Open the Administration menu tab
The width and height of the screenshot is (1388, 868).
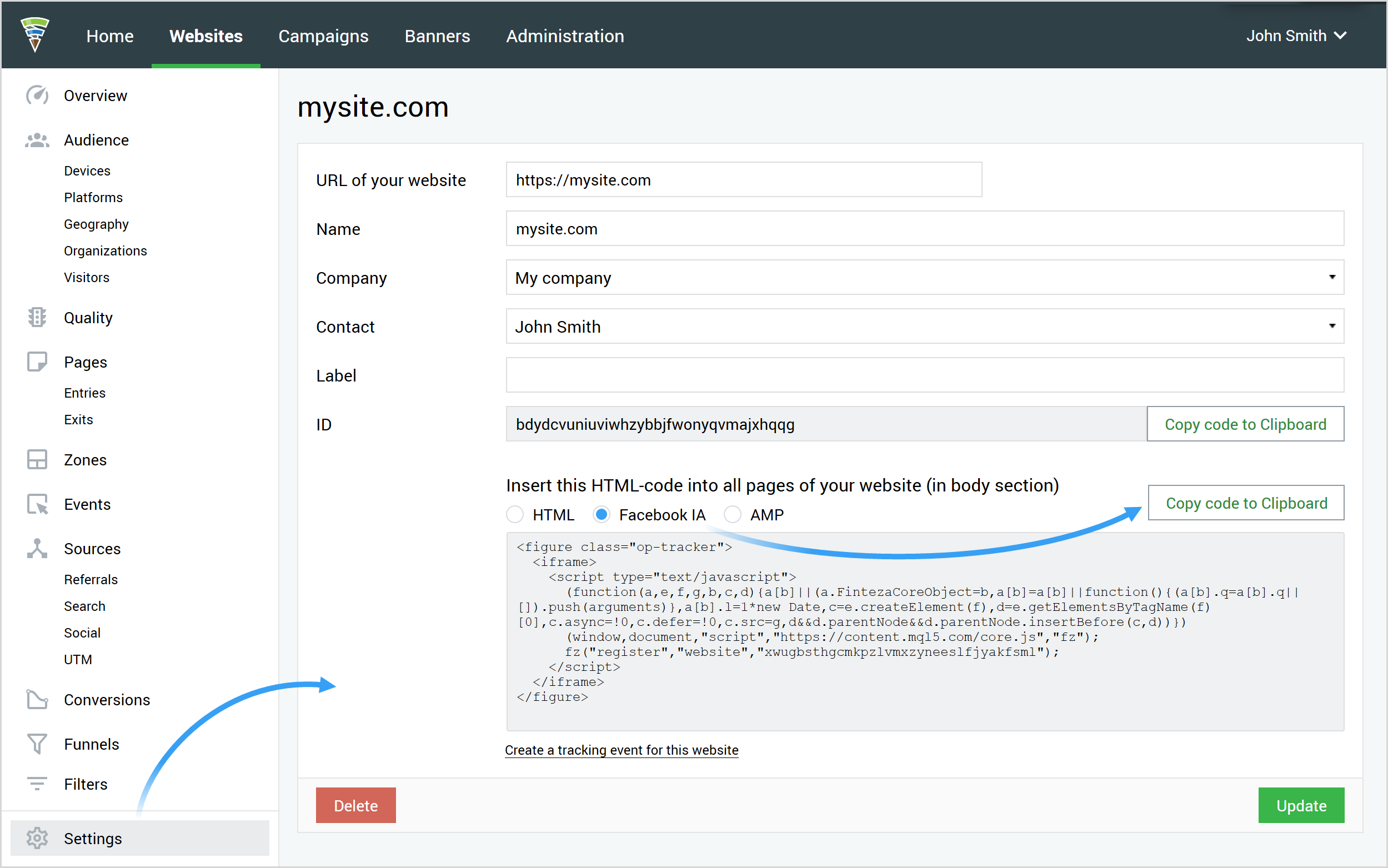[x=565, y=35]
